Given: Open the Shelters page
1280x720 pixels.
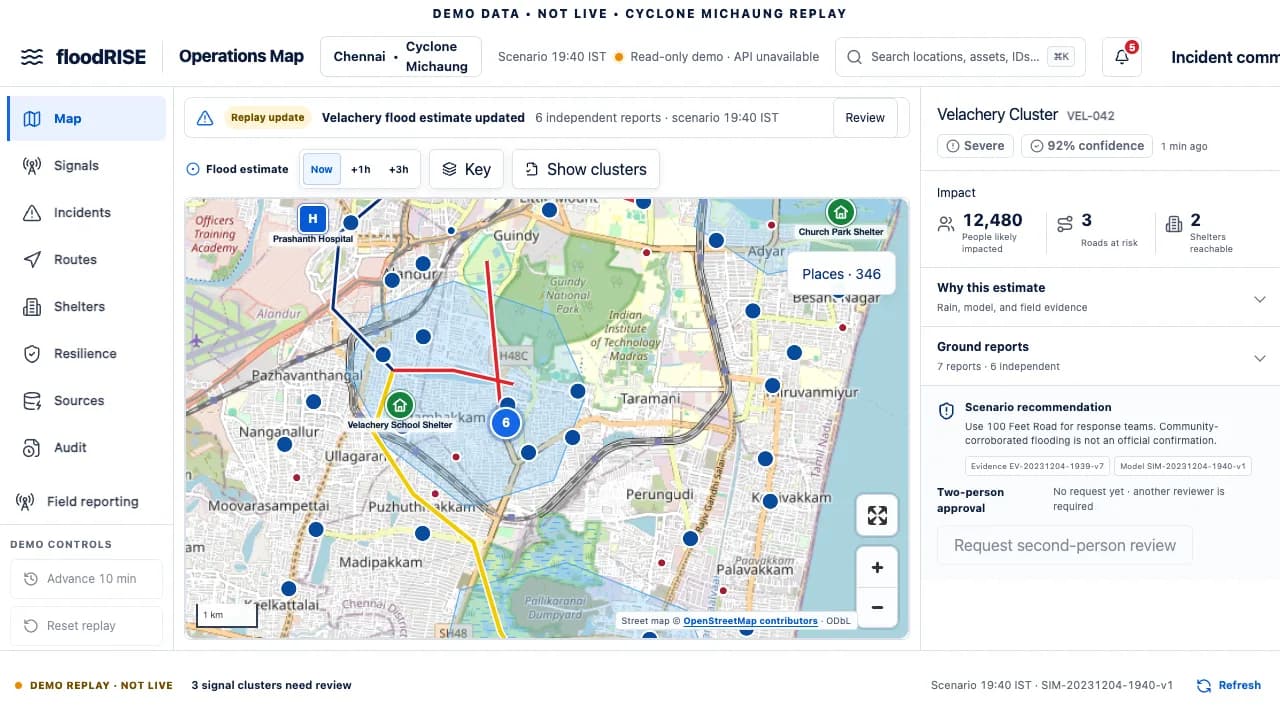Looking at the screenshot, I should 87,306.
